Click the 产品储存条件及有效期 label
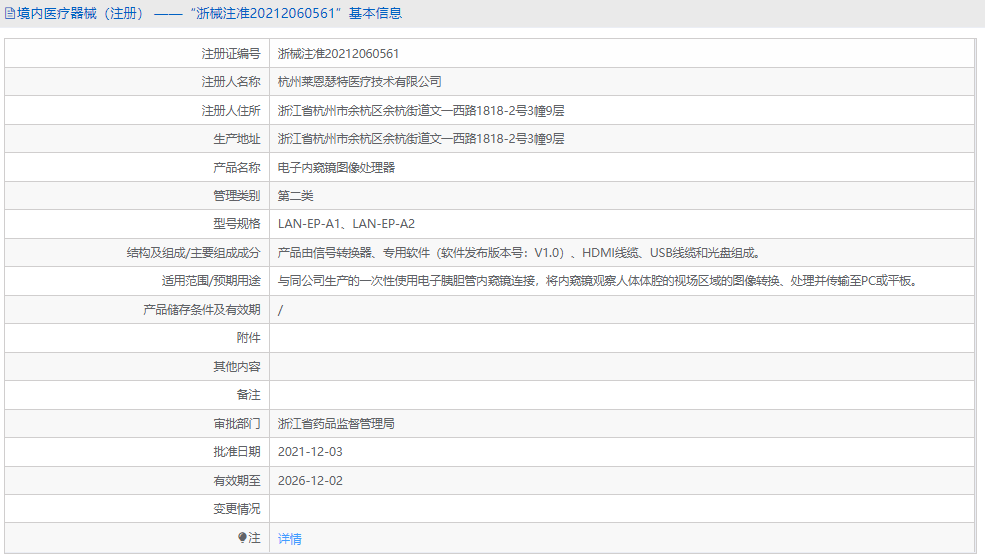This screenshot has height=558, width=985. coord(202,310)
